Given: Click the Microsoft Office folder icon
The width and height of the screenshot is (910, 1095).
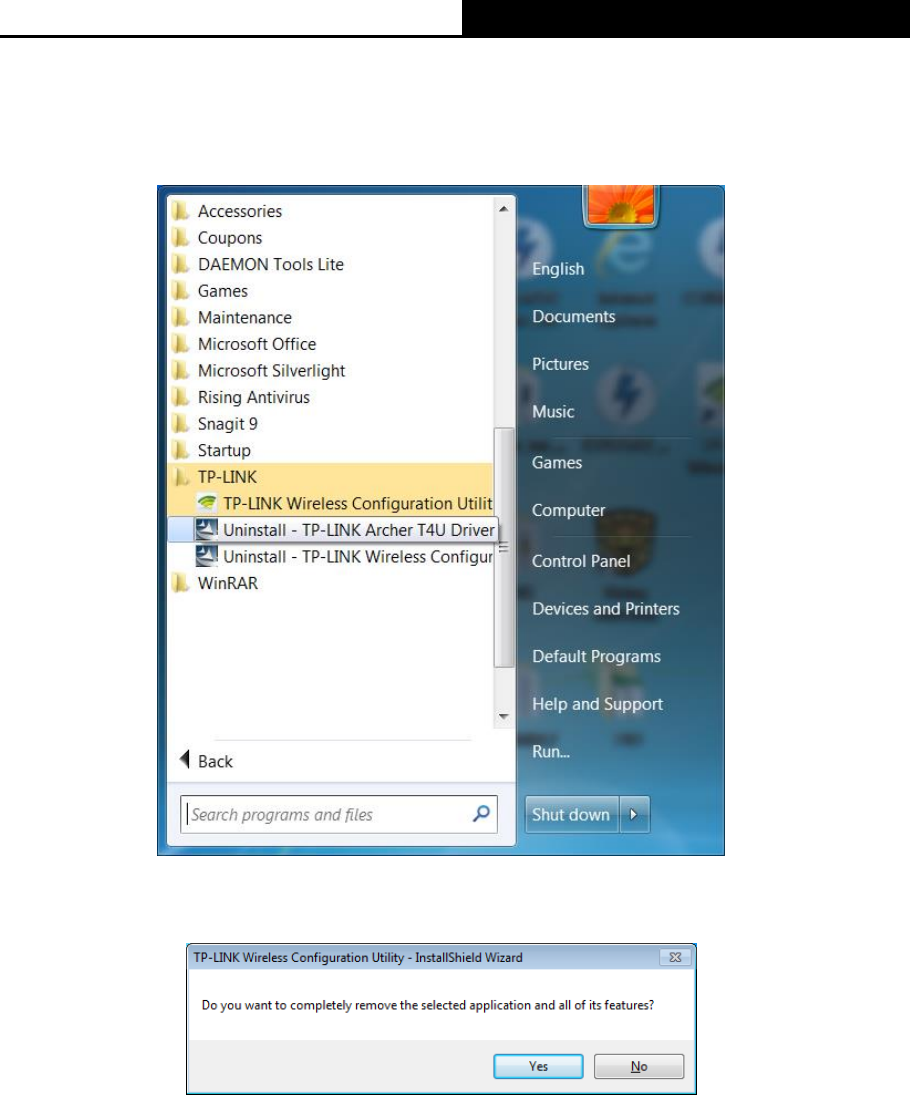Looking at the screenshot, I should pos(180,344).
